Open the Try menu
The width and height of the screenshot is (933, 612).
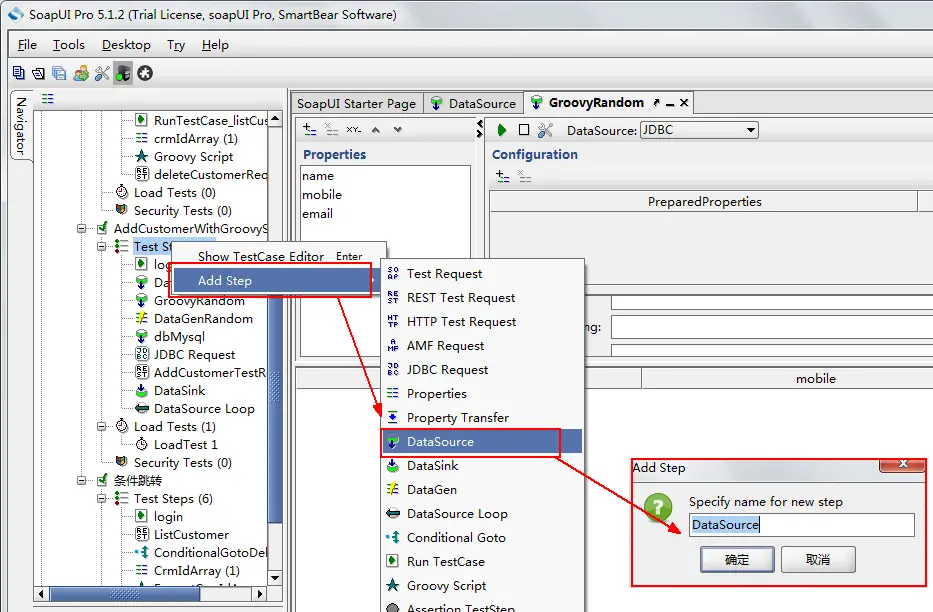tap(176, 45)
